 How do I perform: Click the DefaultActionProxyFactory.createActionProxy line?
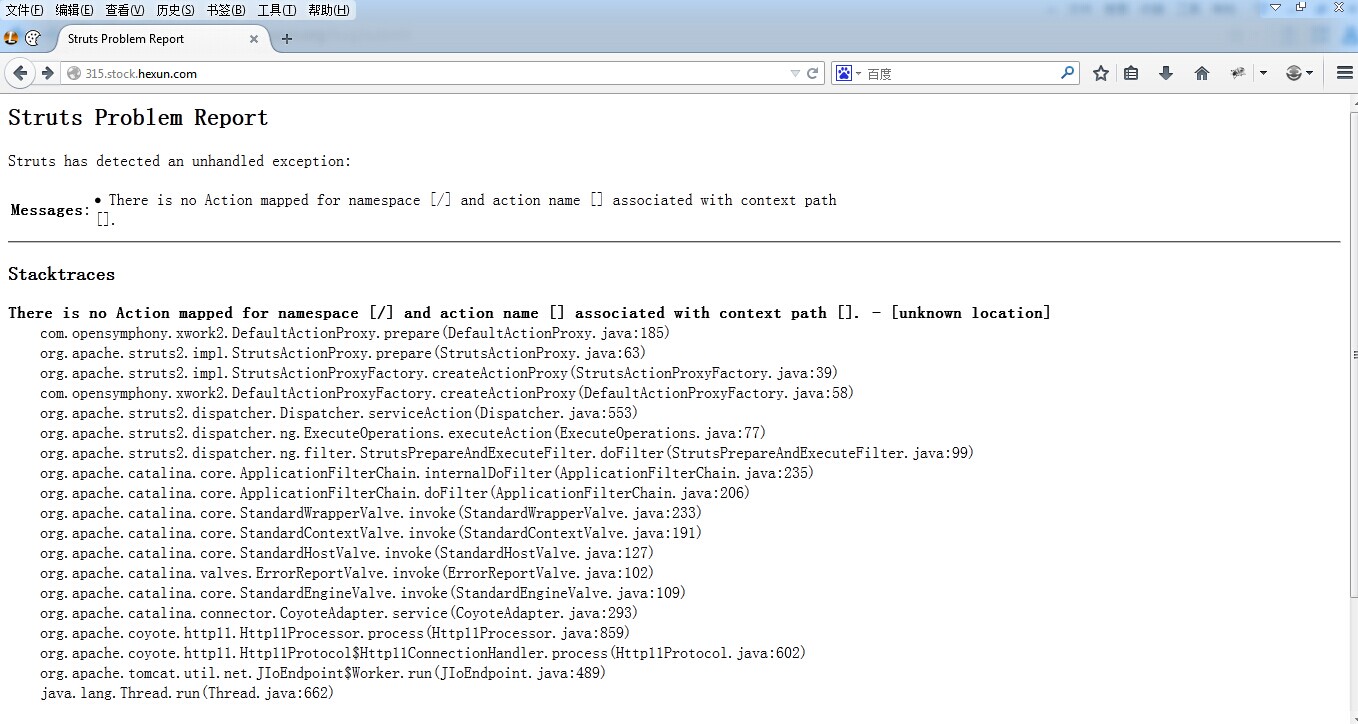(447, 393)
